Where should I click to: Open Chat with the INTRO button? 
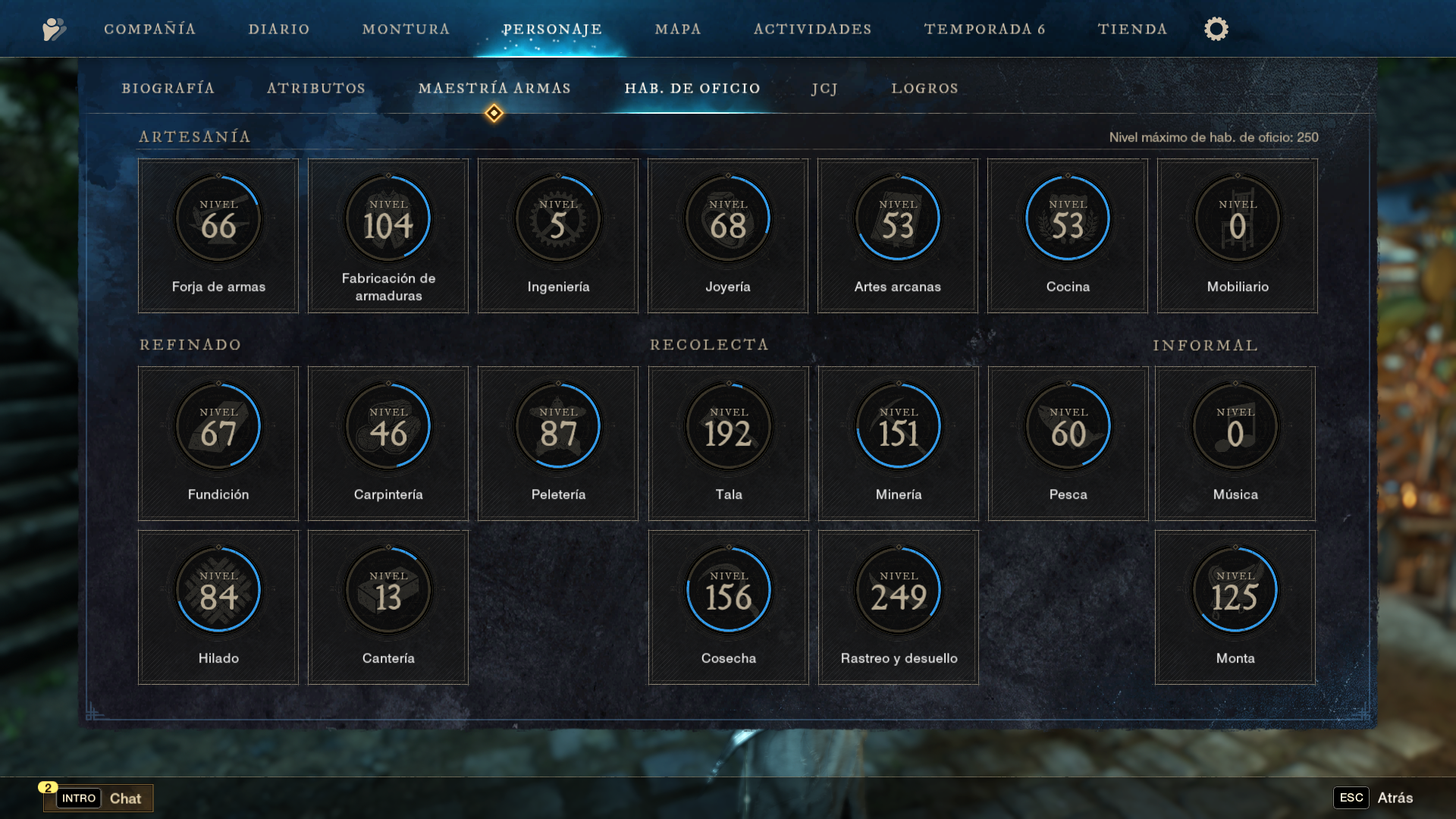coord(79,798)
